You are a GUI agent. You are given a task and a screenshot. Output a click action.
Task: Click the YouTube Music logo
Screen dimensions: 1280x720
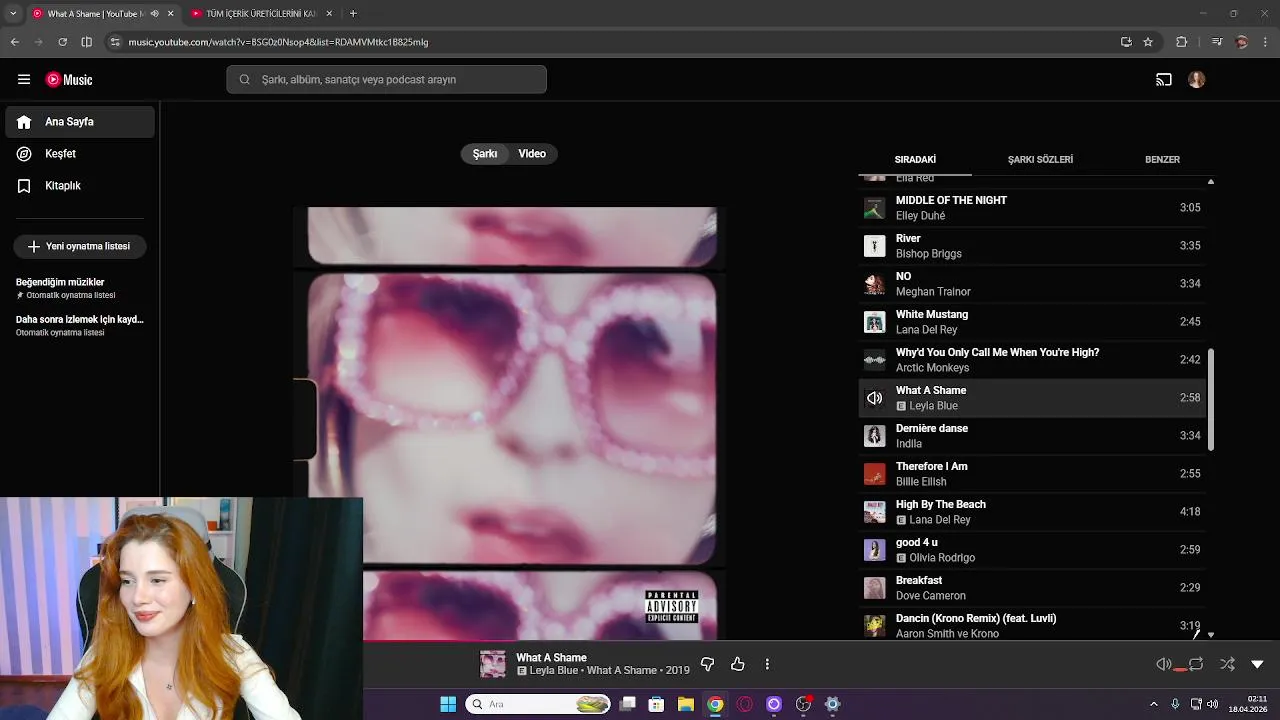(x=69, y=80)
